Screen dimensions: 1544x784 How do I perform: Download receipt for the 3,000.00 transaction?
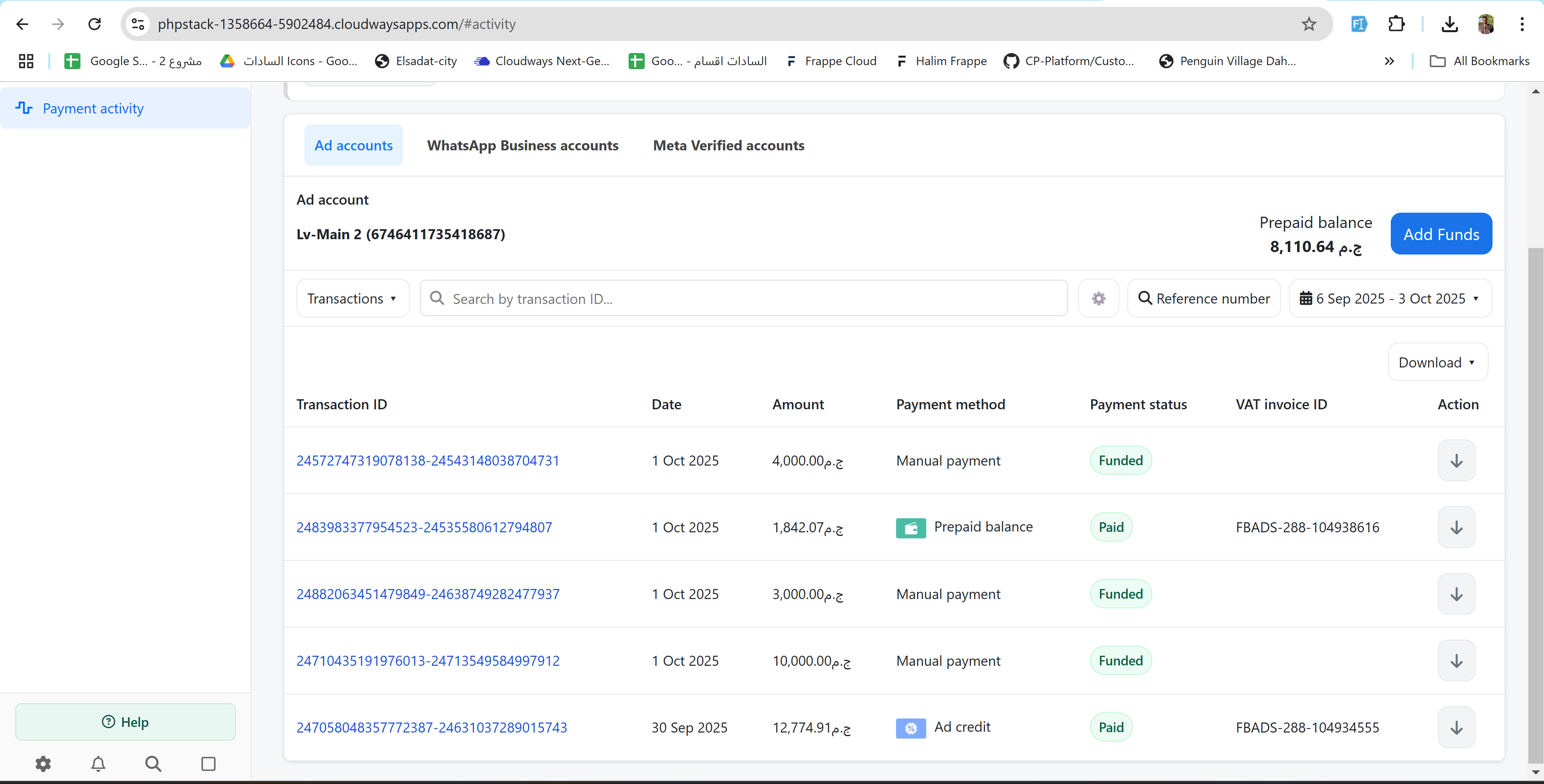click(x=1456, y=594)
